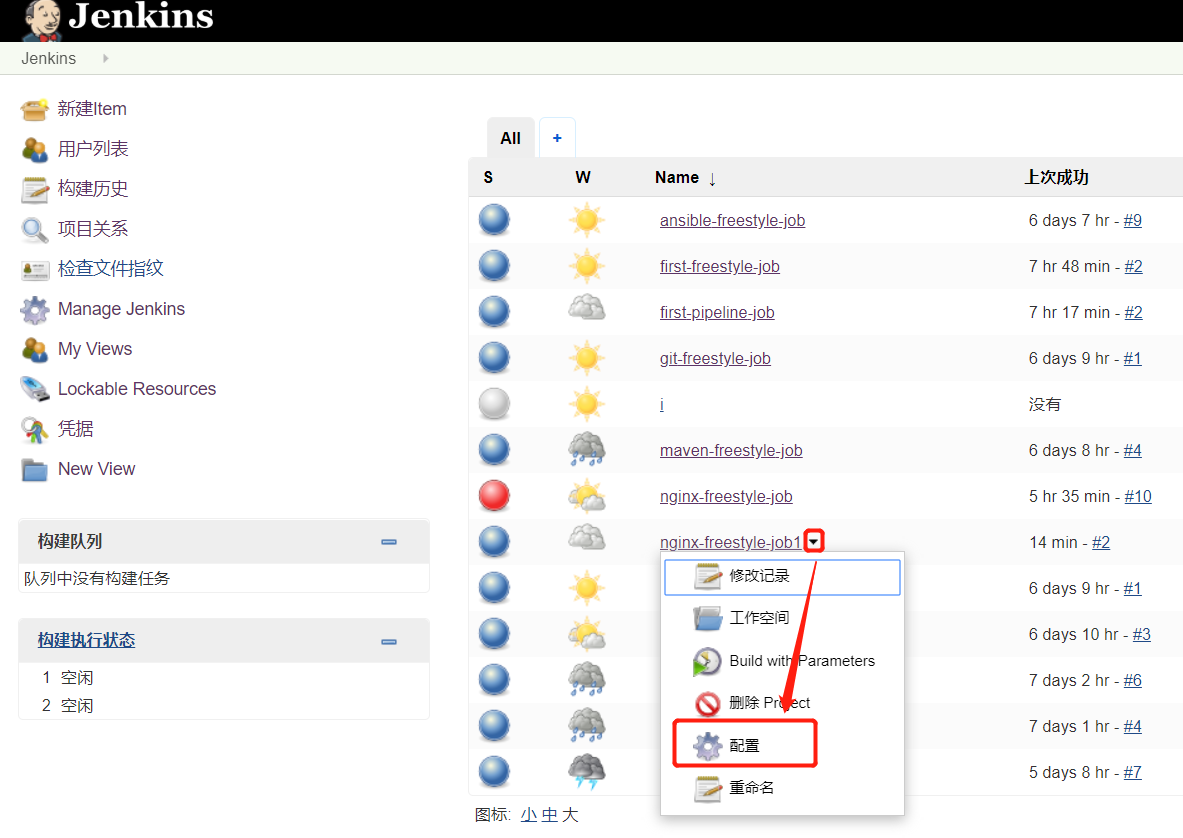Set icon size to 小
Viewport: 1183px width, 838px height.
point(528,815)
